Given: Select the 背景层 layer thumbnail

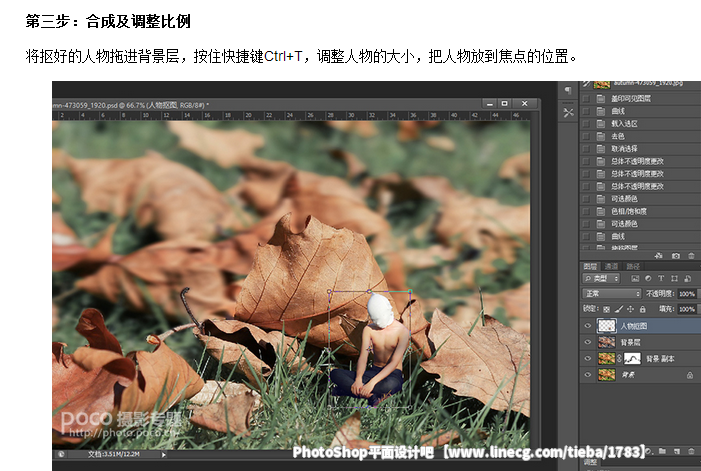Looking at the screenshot, I should (607, 342).
